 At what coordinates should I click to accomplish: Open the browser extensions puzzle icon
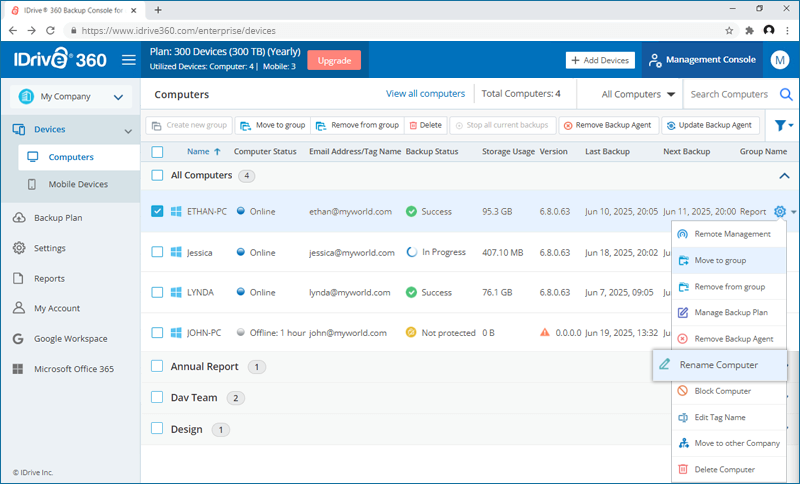pos(749,31)
